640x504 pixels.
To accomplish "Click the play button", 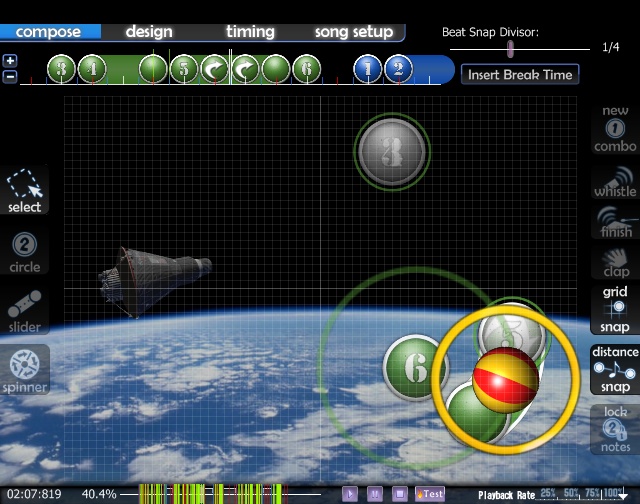I will (350, 494).
